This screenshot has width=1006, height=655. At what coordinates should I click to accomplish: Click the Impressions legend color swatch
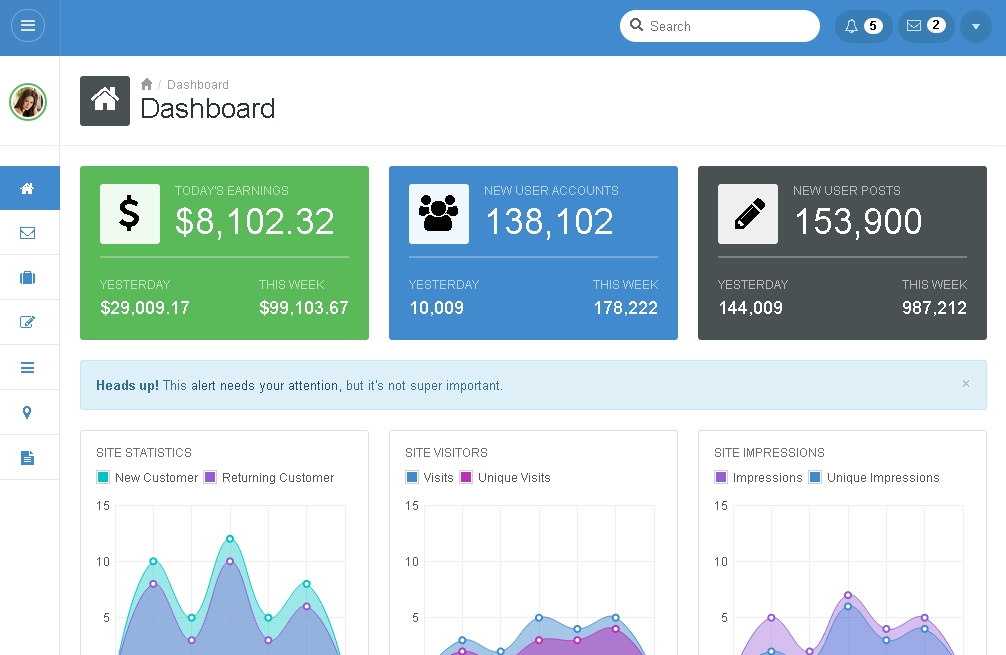click(x=721, y=478)
